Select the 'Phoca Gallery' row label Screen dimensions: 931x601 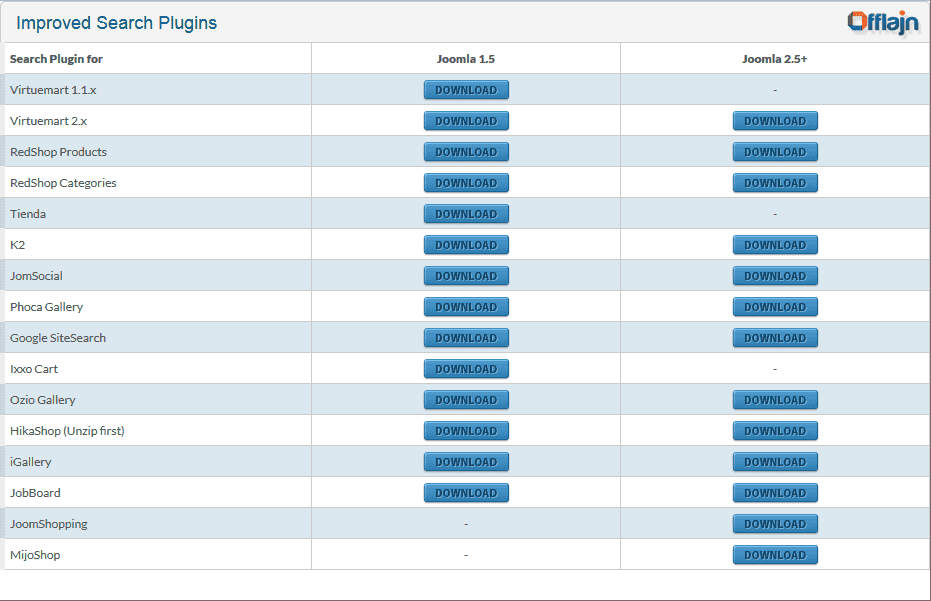[x=46, y=307]
